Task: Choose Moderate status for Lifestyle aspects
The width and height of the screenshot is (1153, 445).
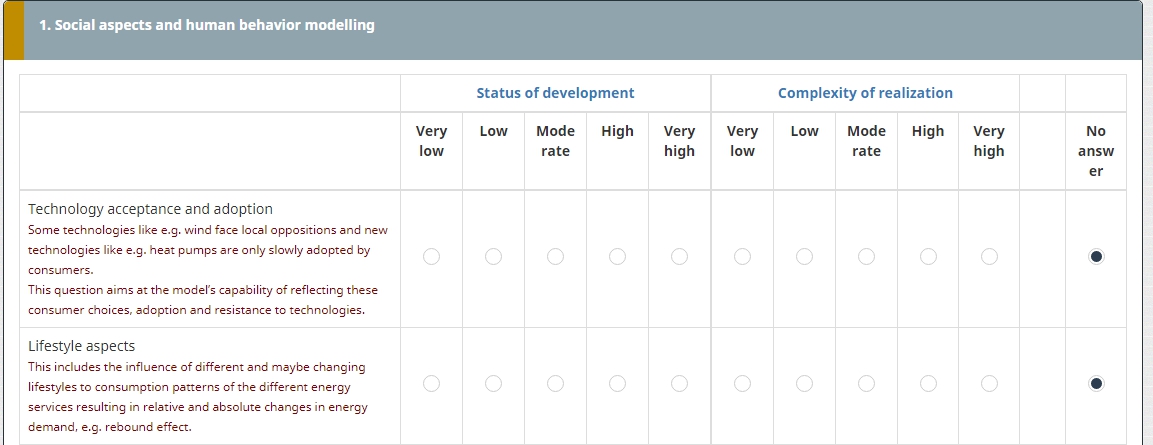Action: point(555,383)
